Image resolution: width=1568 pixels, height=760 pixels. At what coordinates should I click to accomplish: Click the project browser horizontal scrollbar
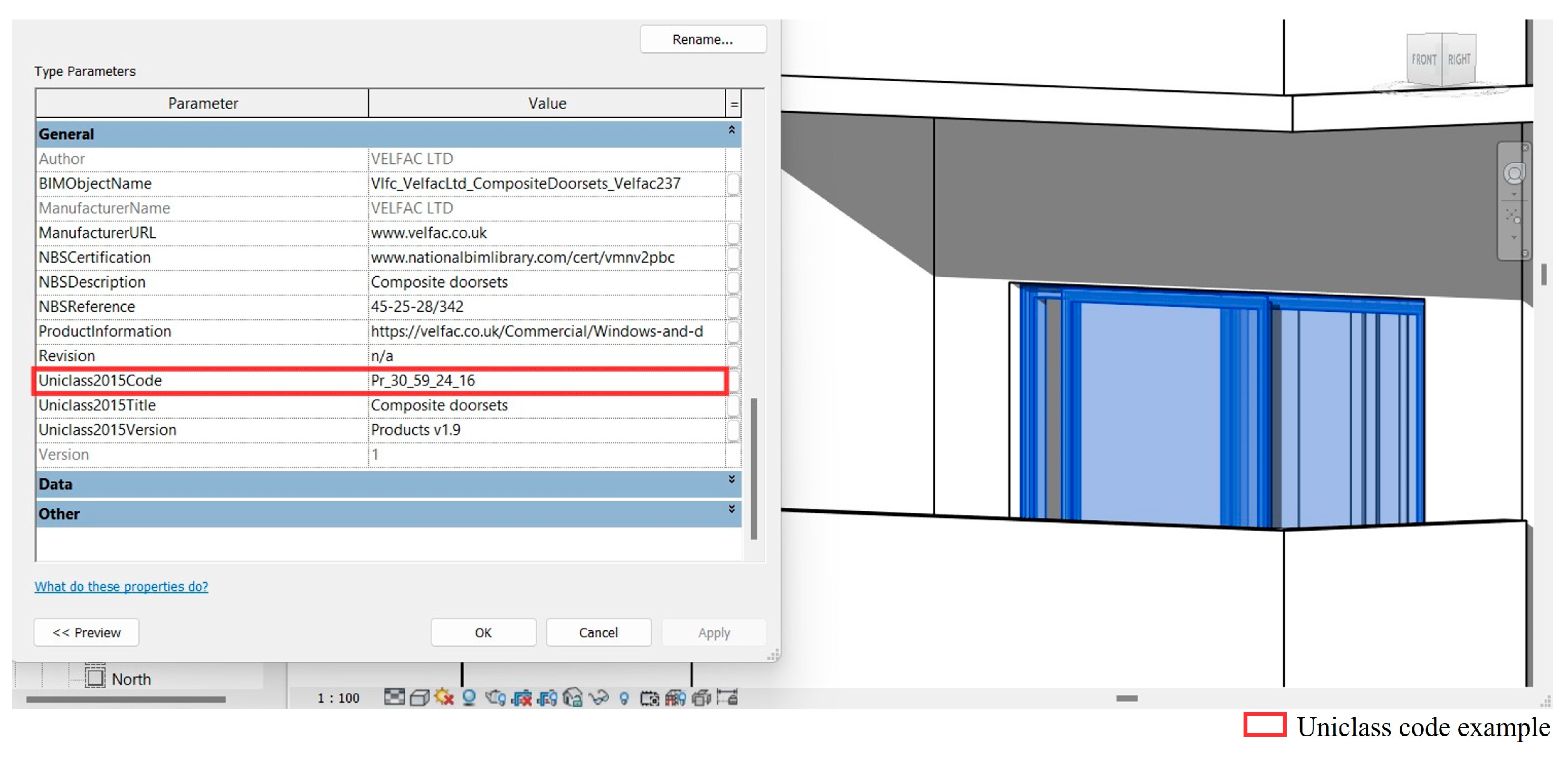[126, 699]
